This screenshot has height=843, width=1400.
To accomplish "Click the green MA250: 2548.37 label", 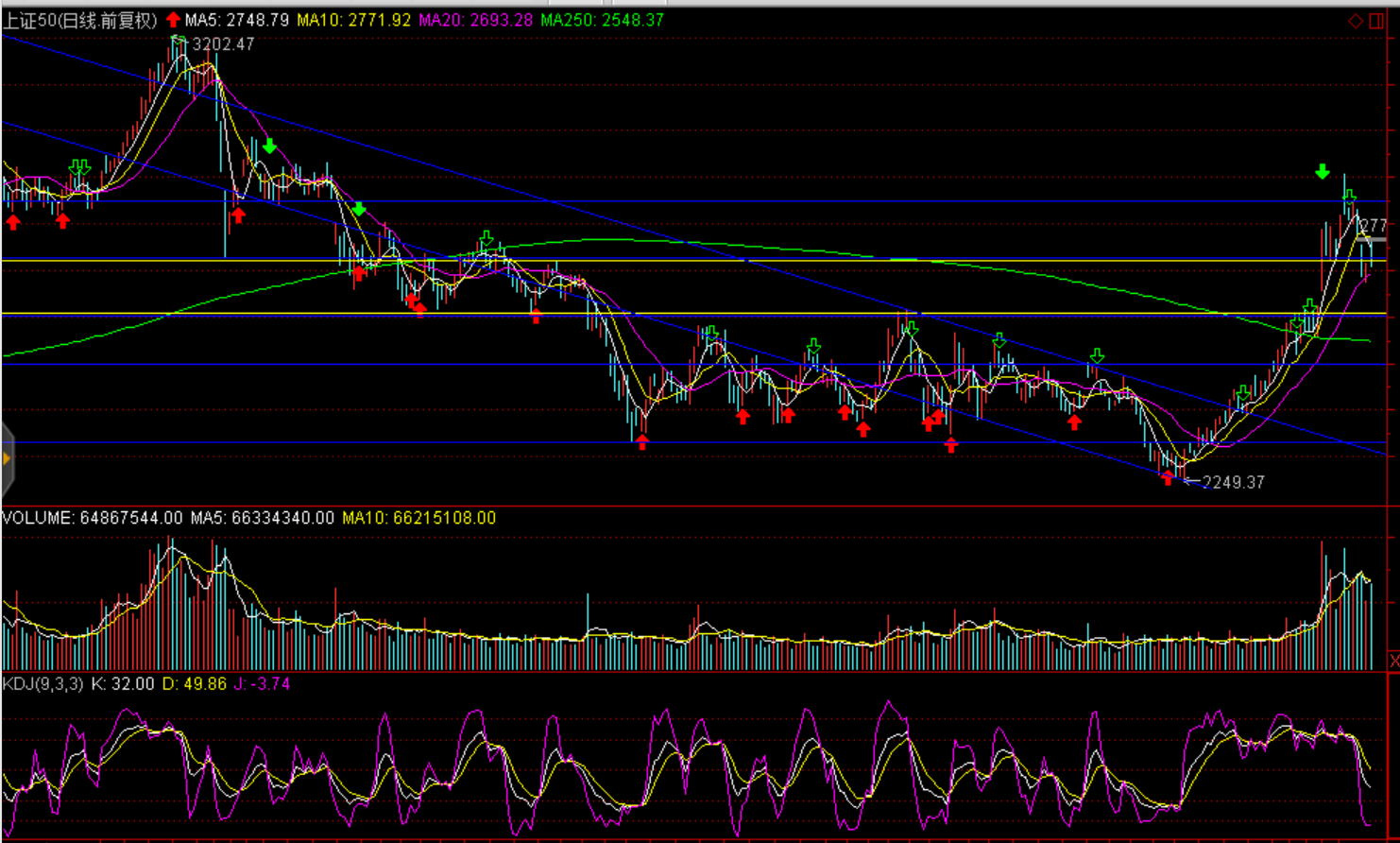I will coord(602,20).
